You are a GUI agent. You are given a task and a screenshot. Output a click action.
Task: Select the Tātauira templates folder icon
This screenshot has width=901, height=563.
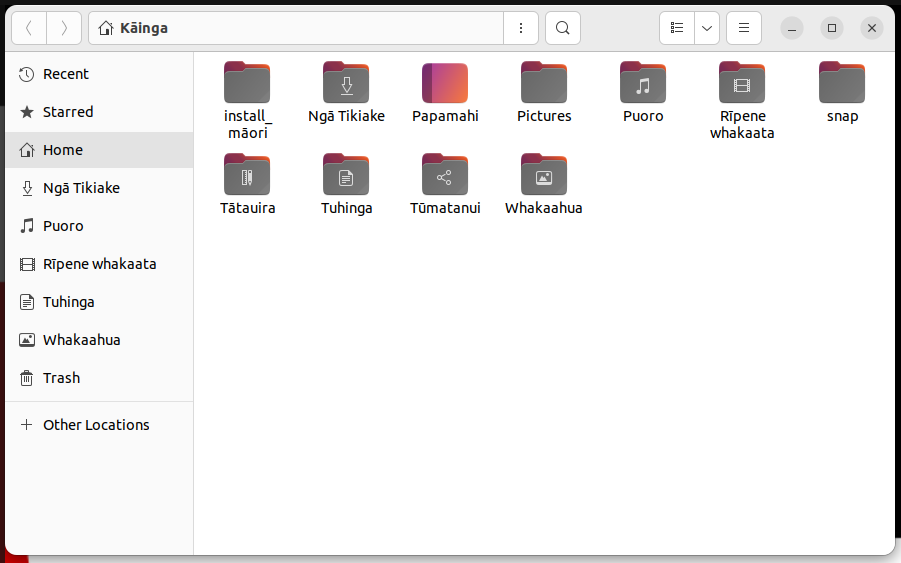coord(247,174)
